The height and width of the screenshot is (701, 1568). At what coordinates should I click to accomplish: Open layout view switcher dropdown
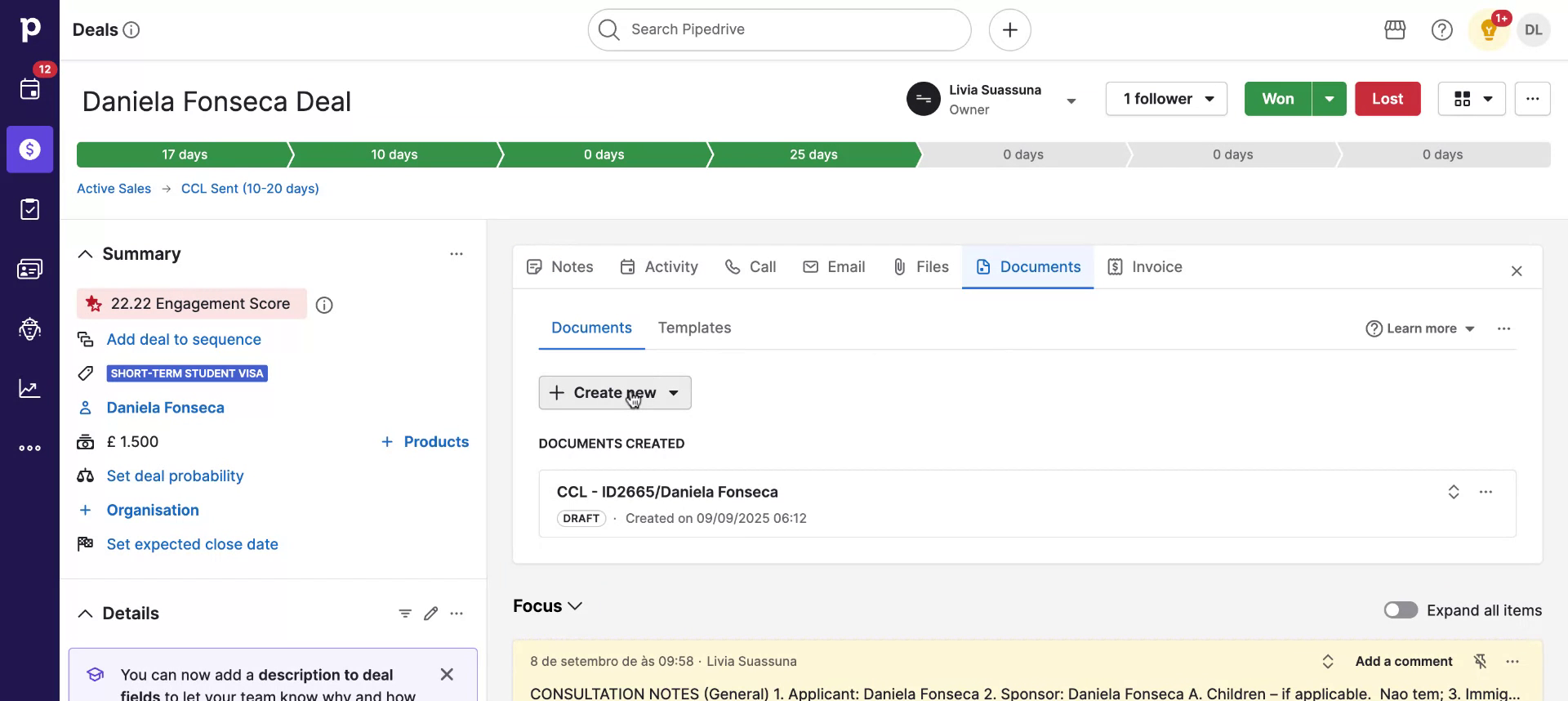pyautogui.click(x=1471, y=99)
